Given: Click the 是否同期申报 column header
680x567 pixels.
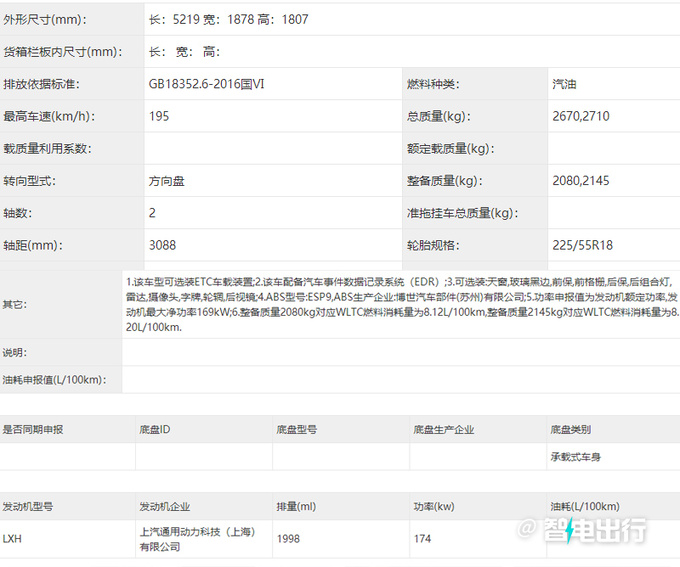Looking at the screenshot, I should point(33,430).
